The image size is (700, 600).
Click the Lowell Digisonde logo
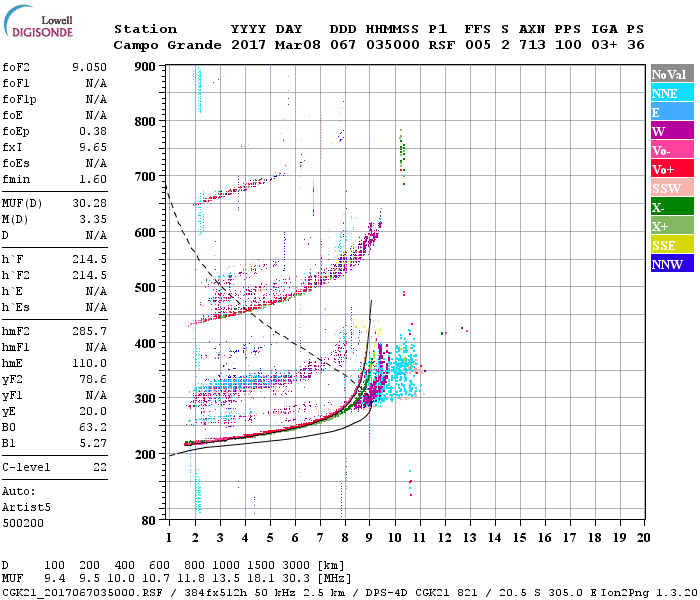(x=38, y=22)
